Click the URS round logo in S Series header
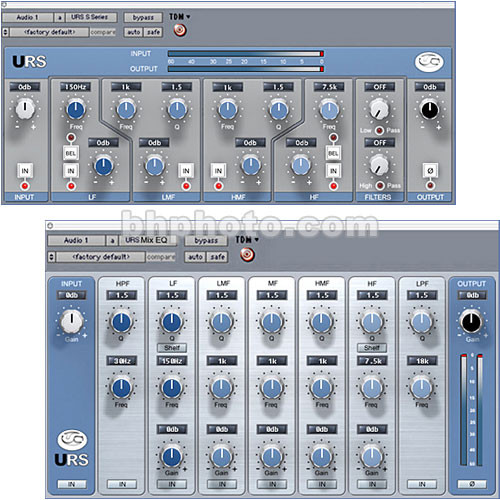500x500 pixels. [x=429, y=62]
